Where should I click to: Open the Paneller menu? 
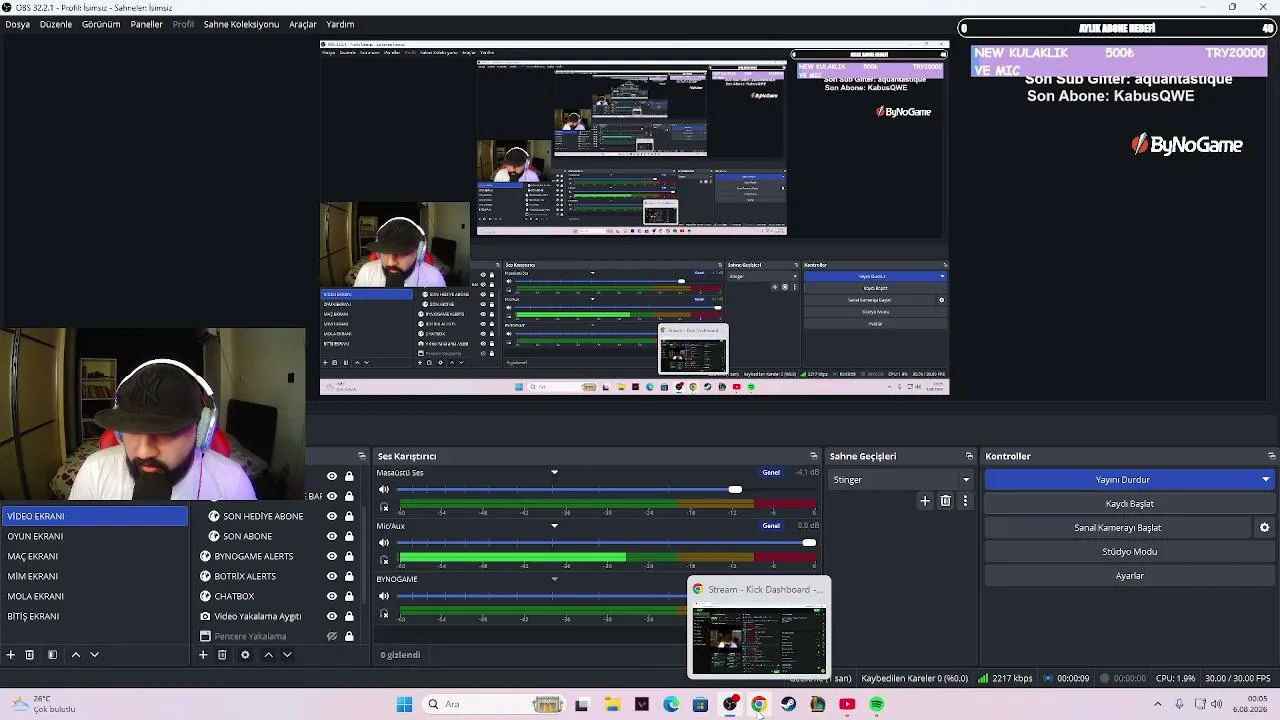coord(146,24)
